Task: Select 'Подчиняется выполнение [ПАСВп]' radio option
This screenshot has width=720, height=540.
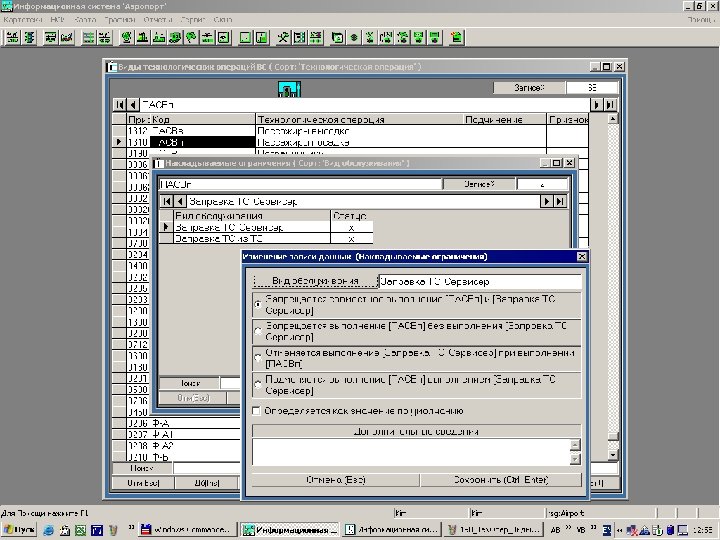Action: click(258, 385)
